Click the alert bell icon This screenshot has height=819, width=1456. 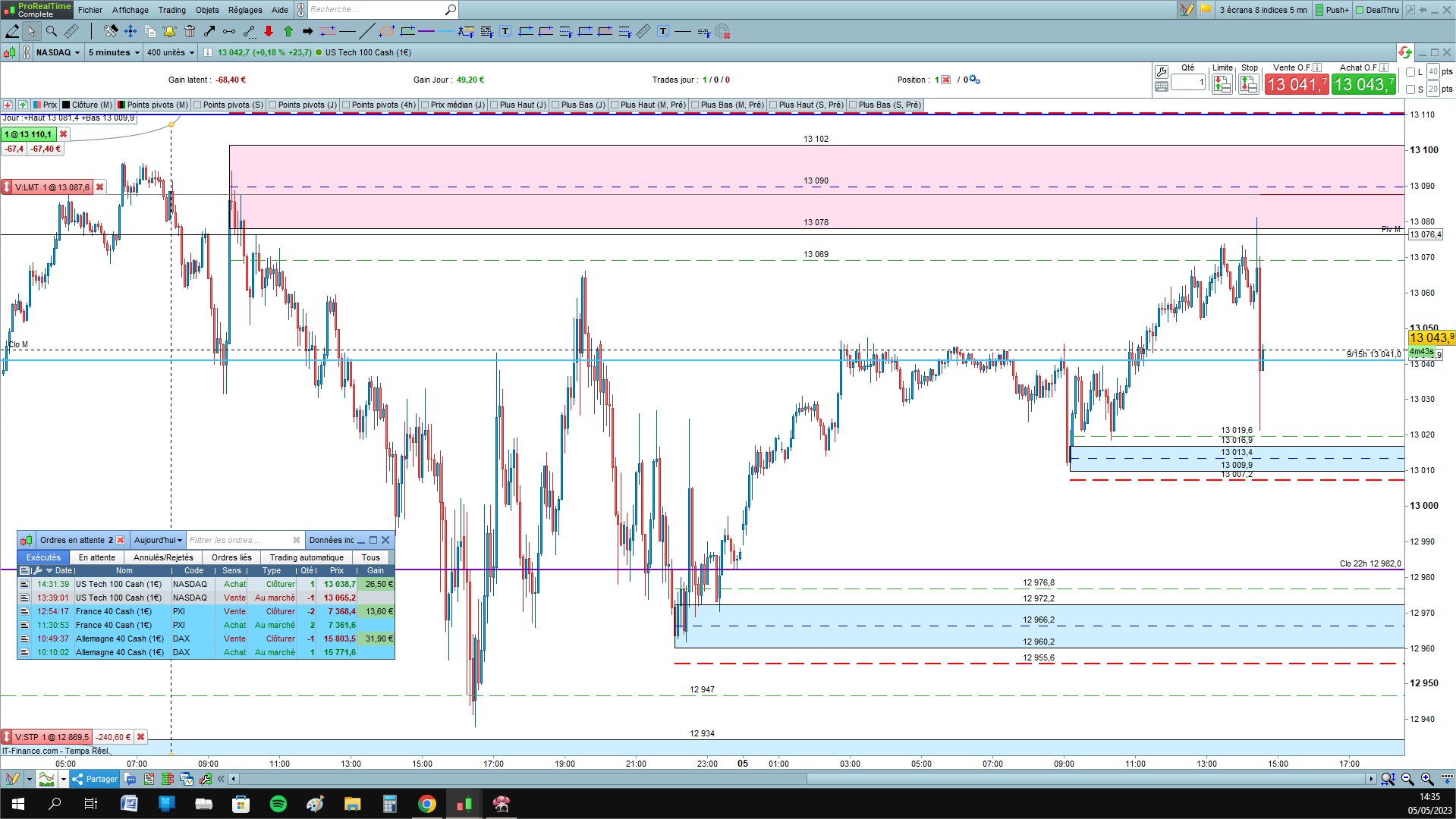169,31
